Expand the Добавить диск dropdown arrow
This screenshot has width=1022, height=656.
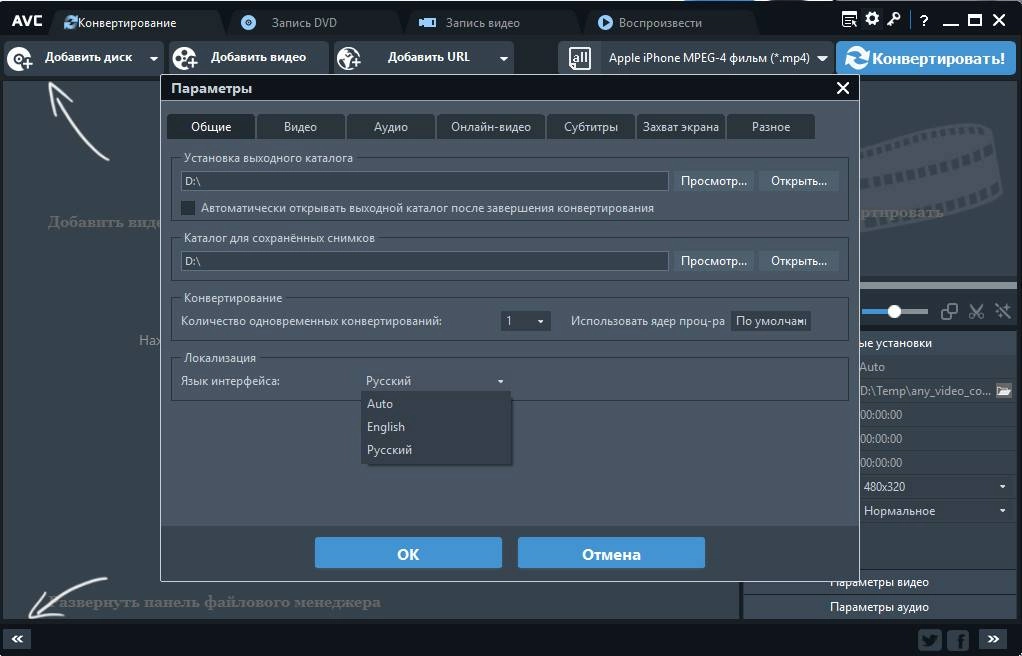tap(153, 58)
